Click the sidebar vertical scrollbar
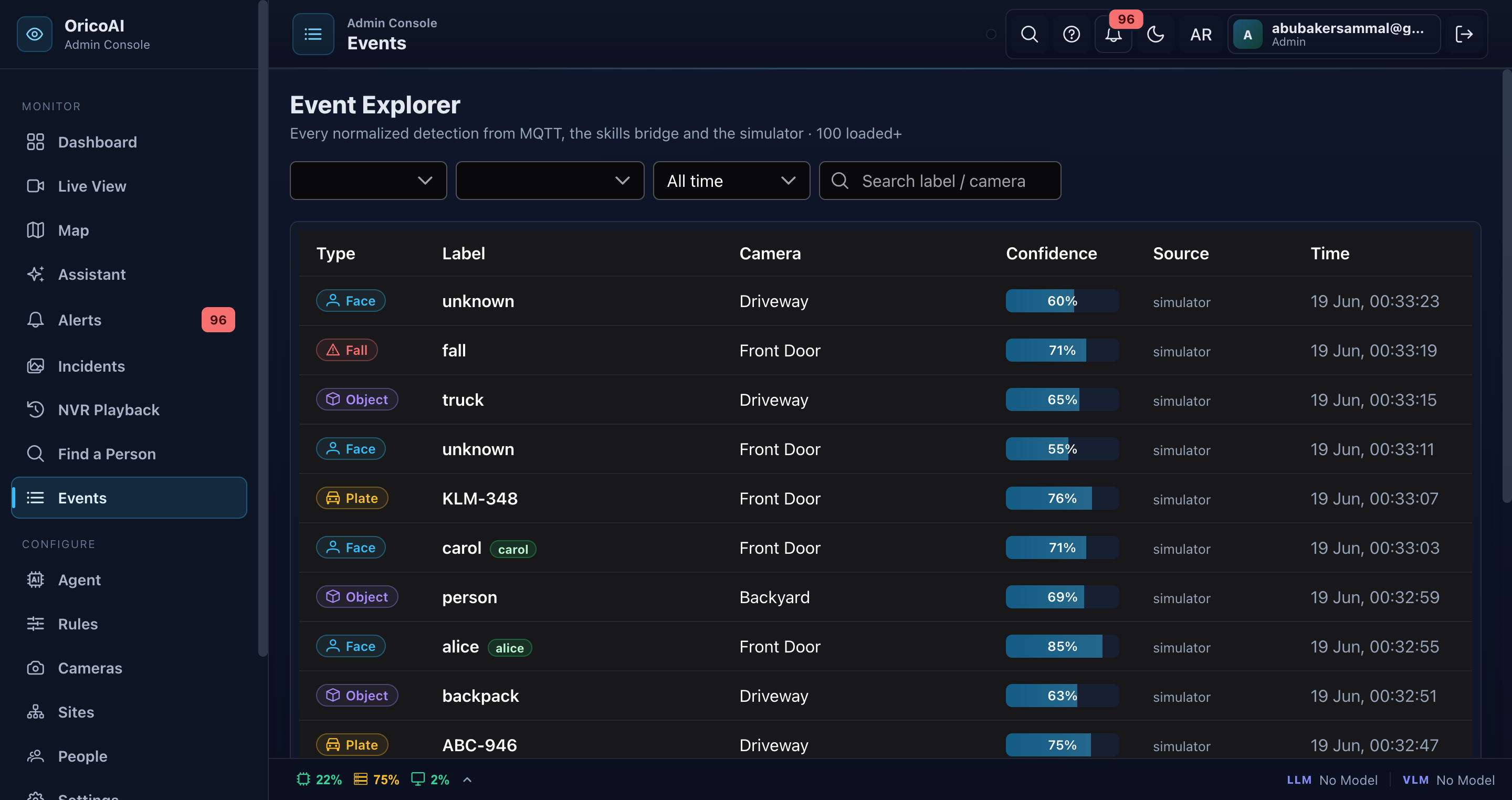Viewport: 1512px width, 800px height. (263, 329)
